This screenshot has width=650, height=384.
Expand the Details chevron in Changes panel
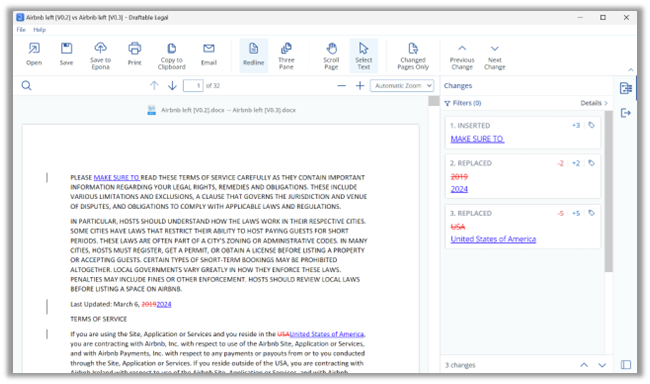(x=594, y=103)
